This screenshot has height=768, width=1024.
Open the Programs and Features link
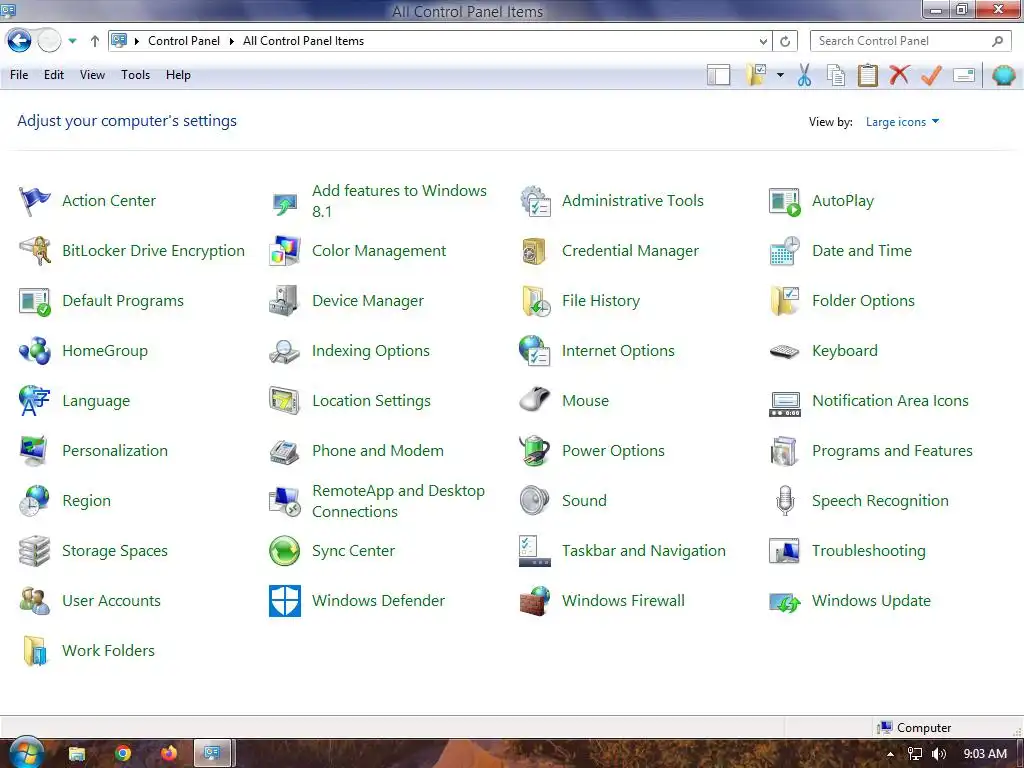pos(892,451)
